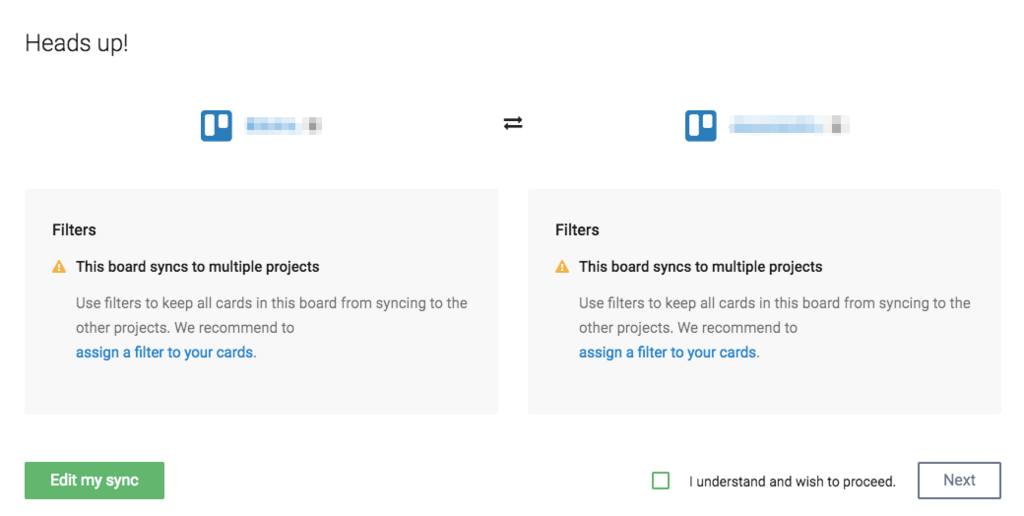1024x516 pixels.
Task: Click the left panel filter description text
Action: (x=272, y=315)
